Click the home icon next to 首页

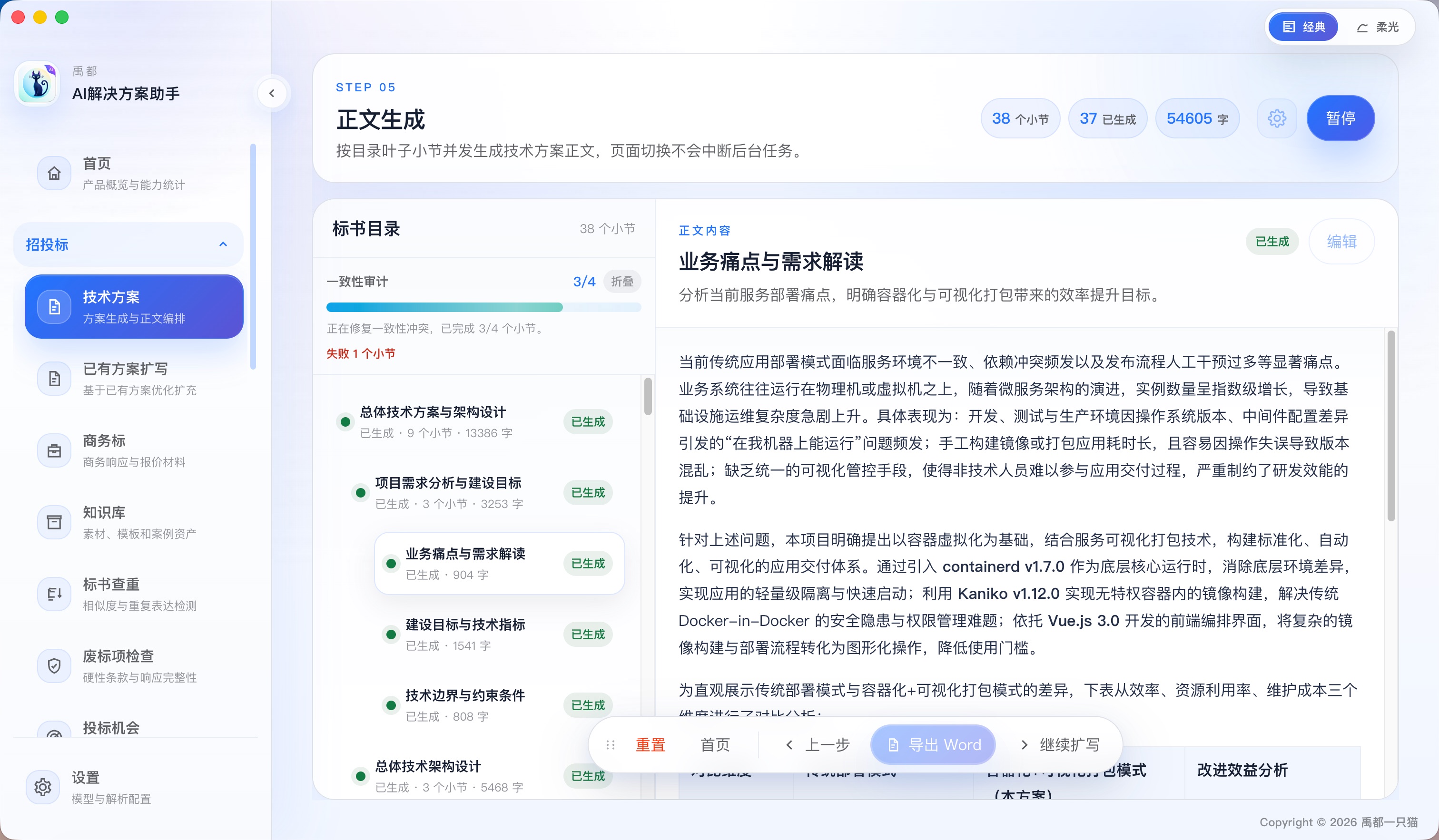click(54, 173)
